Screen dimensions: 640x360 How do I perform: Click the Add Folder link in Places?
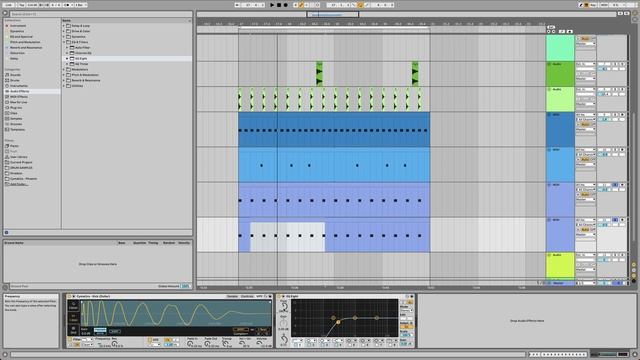(x=19, y=184)
